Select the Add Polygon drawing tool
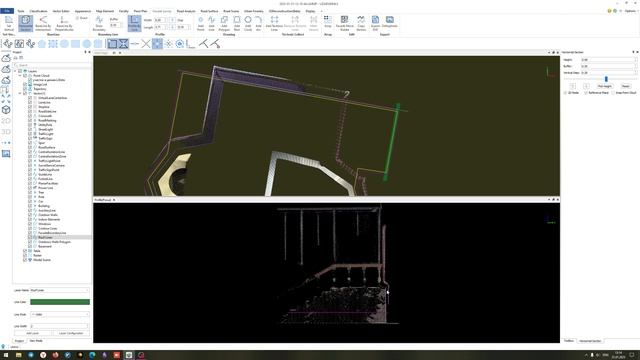Image resolution: width=640 pixels, height=360 pixels. (224, 23)
